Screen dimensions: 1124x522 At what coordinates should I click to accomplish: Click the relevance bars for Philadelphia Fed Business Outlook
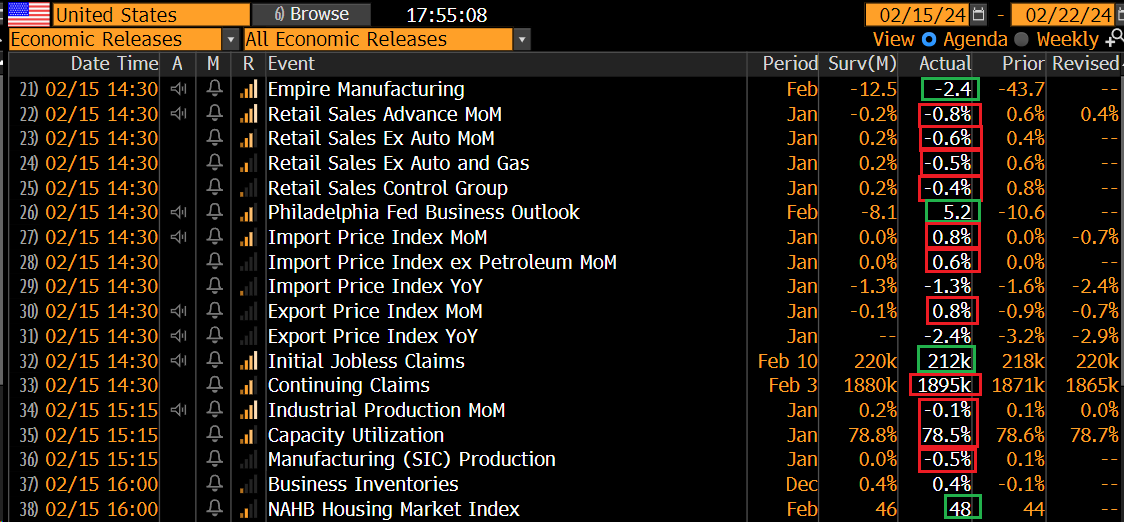point(248,213)
